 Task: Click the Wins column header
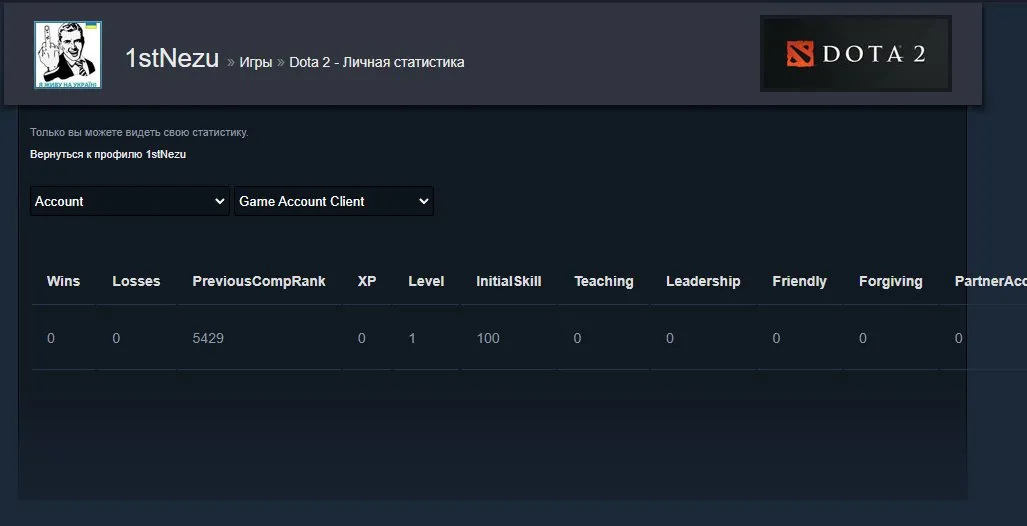64,282
